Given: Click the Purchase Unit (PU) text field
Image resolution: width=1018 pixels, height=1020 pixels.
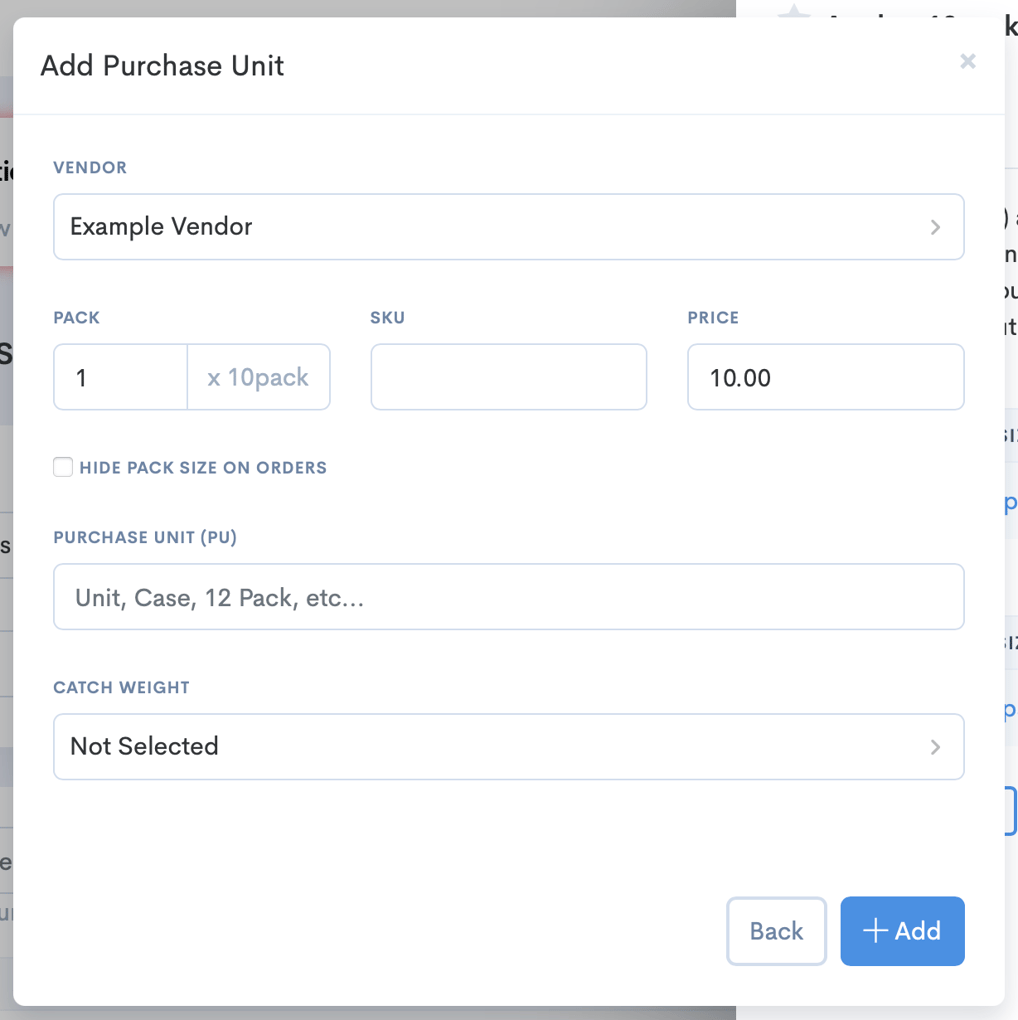Looking at the screenshot, I should point(509,597).
